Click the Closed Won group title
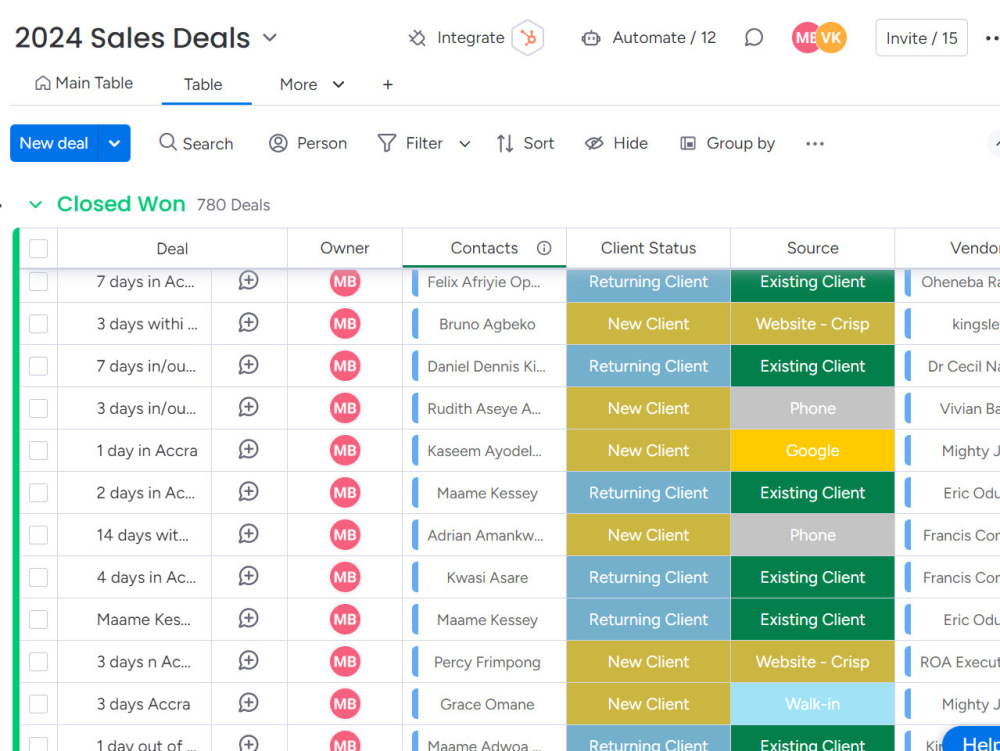This screenshot has height=751, width=1000. click(121, 204)
